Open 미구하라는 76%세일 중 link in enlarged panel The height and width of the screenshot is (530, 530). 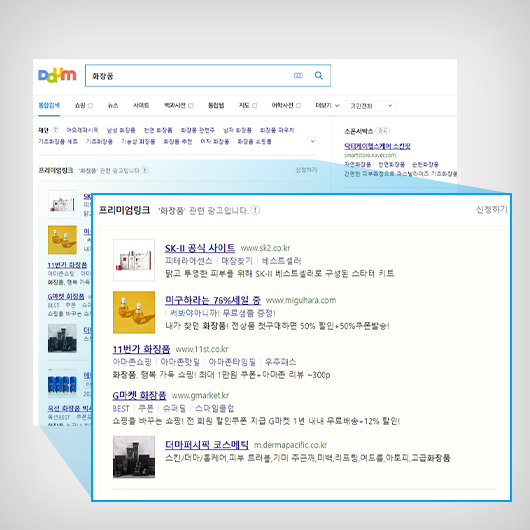[x=213, y=300]
